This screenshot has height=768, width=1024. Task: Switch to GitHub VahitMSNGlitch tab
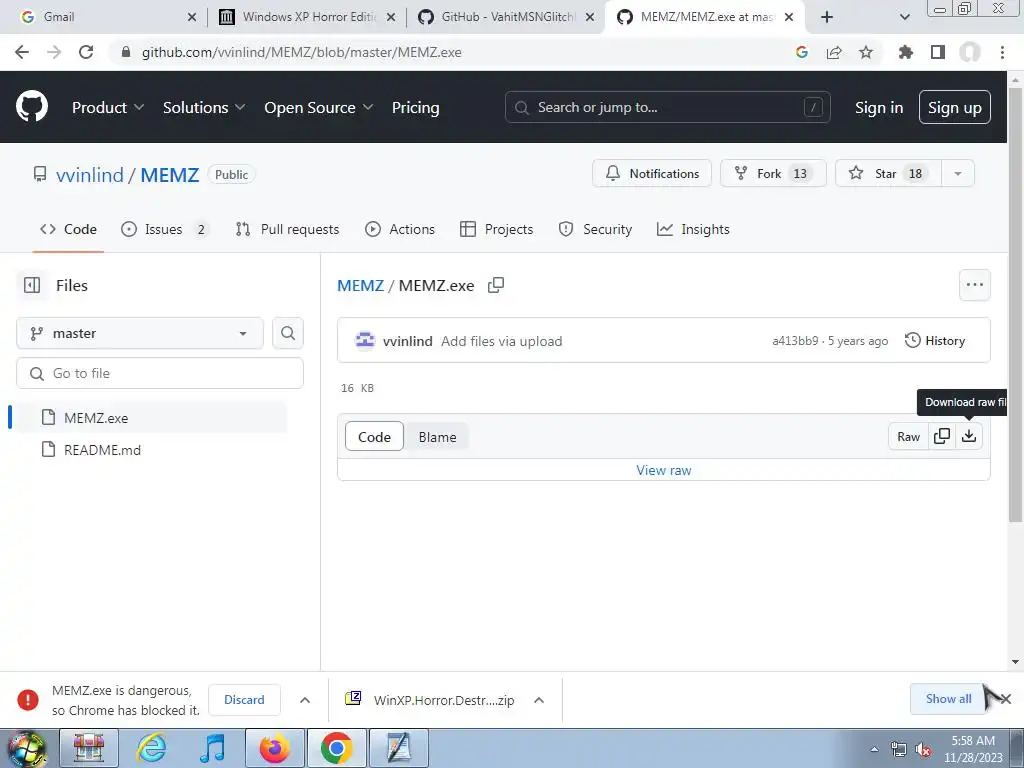pyautogui.click(x=506, y=17)
